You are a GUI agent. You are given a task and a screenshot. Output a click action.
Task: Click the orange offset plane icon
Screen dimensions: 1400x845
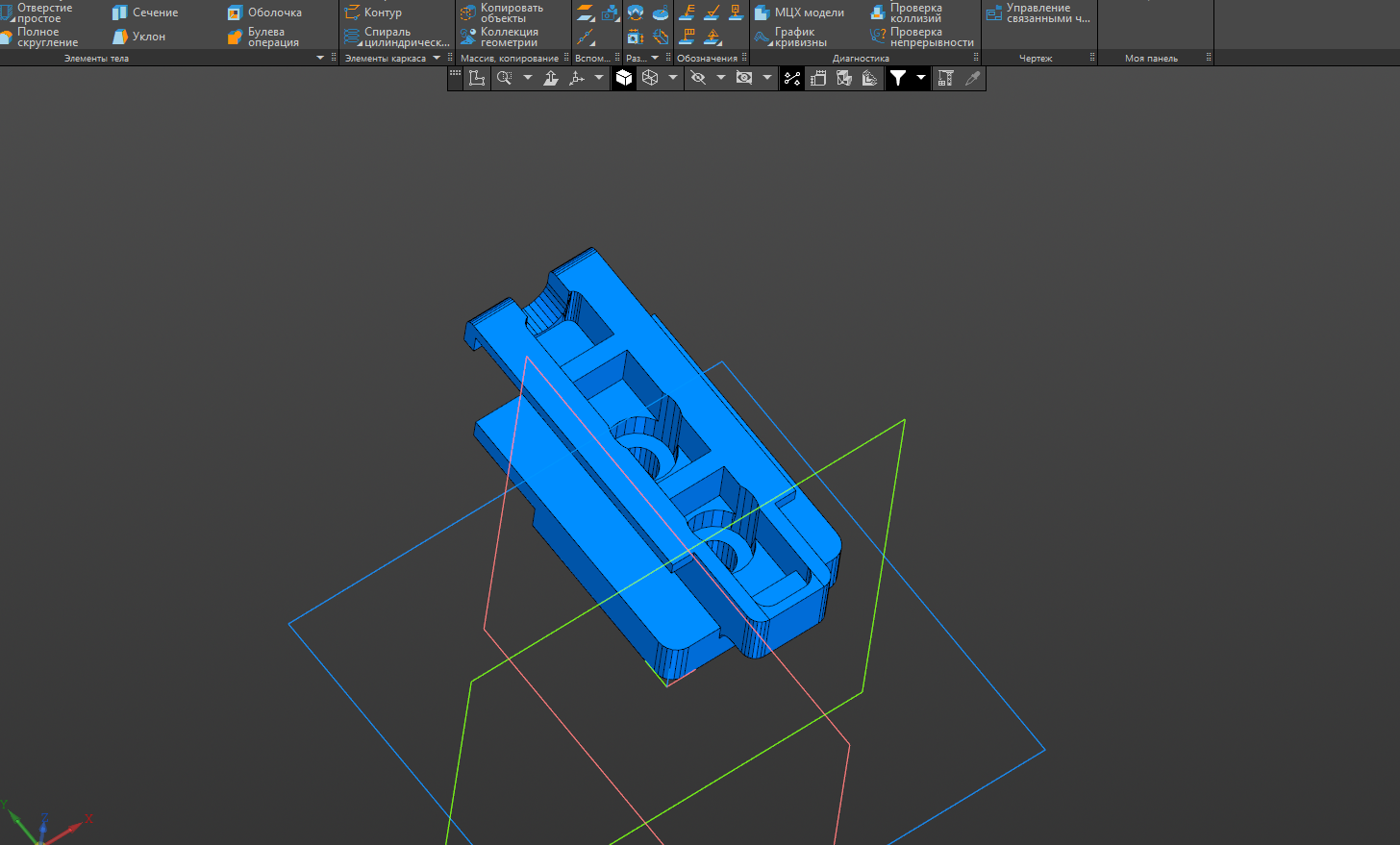(x=586, y=12)
